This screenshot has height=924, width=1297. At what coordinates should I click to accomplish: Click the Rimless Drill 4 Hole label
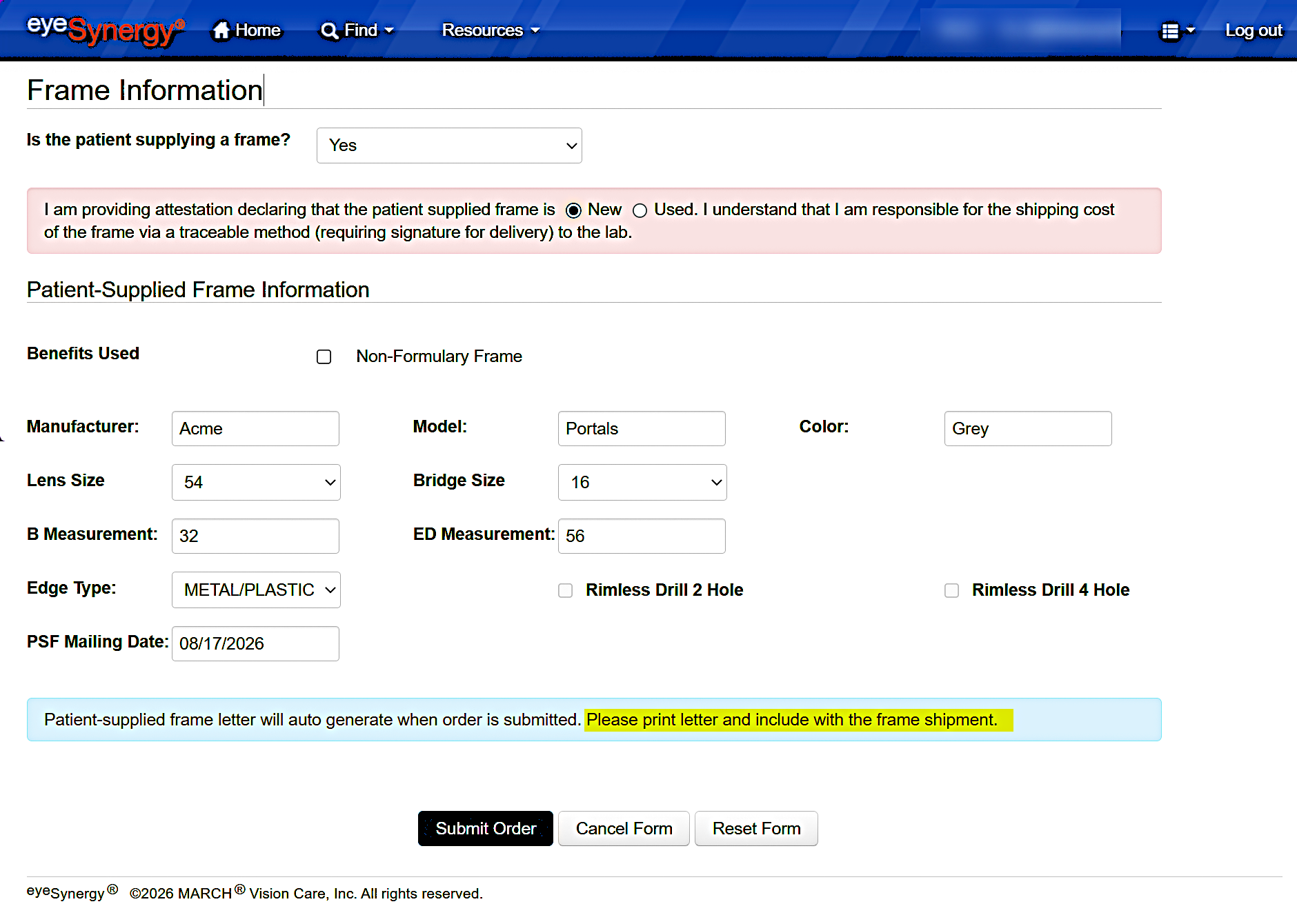click(1051, 590)
